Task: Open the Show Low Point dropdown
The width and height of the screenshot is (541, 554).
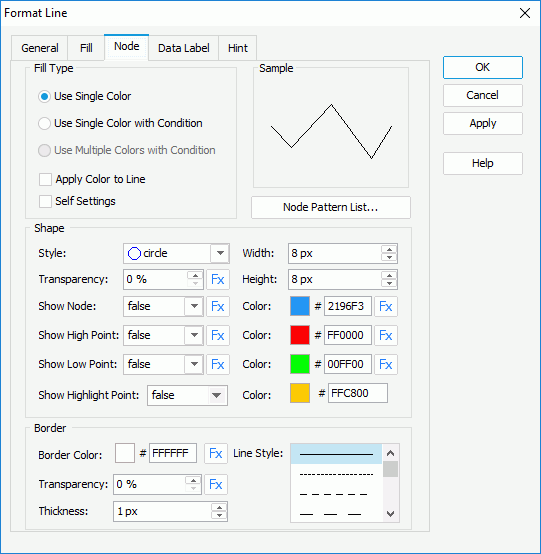Action: (x=194, y=364)
